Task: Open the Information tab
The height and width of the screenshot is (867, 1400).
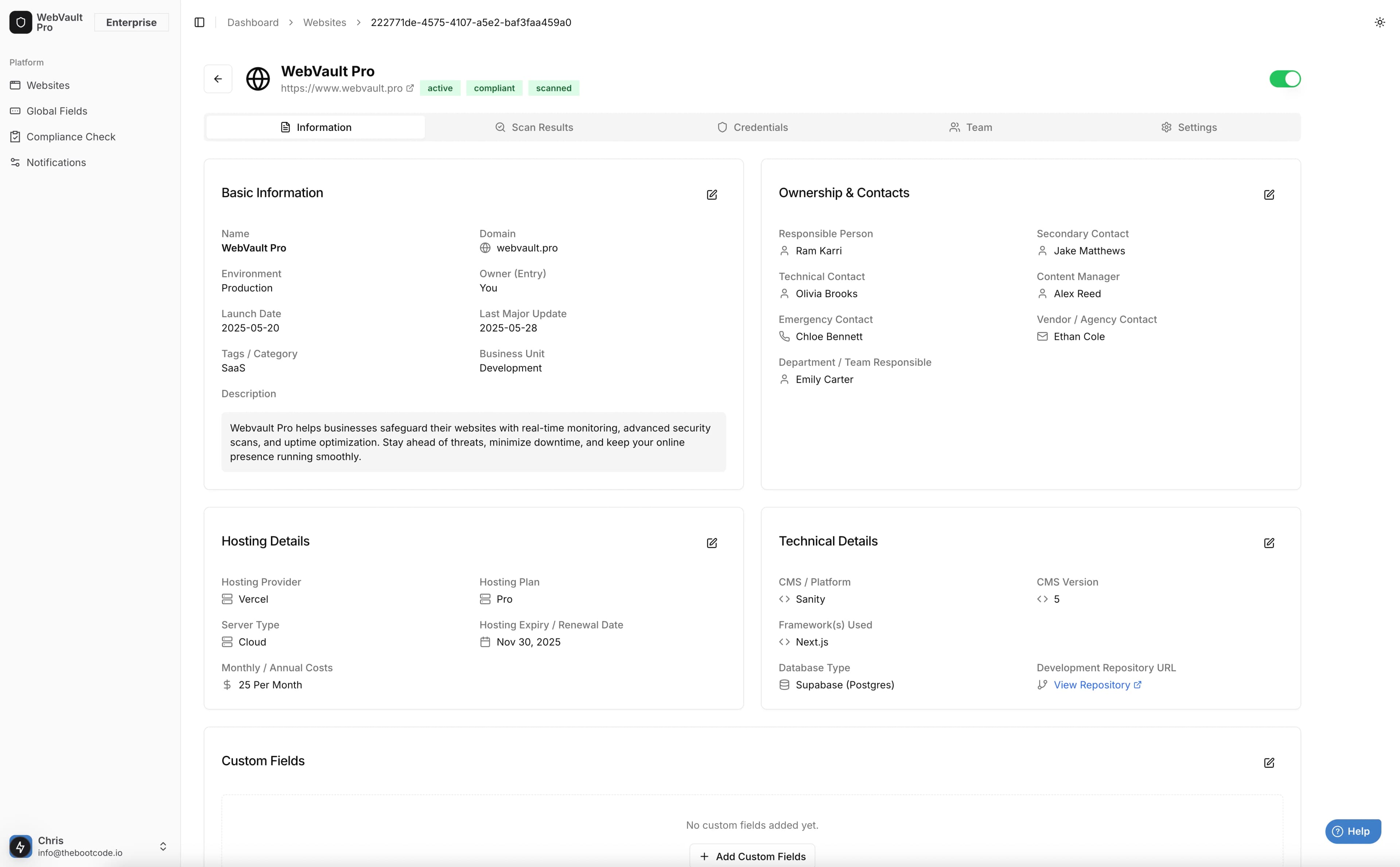Action: (x=316, y=127)
